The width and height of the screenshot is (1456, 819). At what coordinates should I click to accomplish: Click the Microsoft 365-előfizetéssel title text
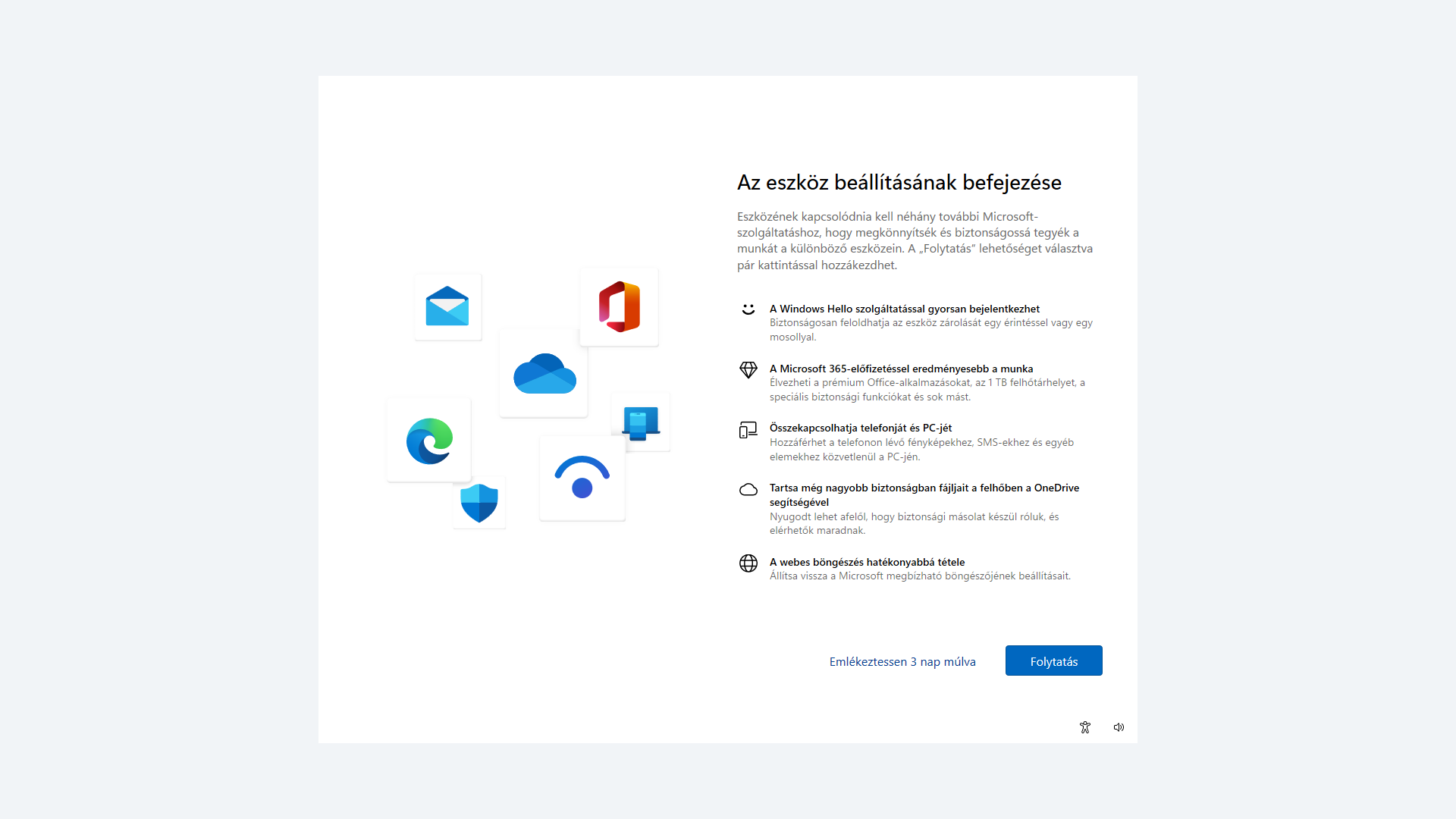point(901,369)
